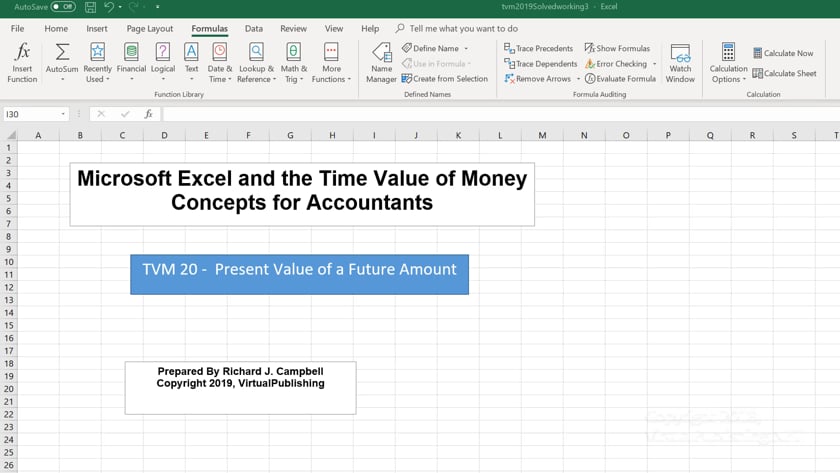Click Remove Arrows
Image resolution: width=840 pixels, height=473 pixels.
537,79
